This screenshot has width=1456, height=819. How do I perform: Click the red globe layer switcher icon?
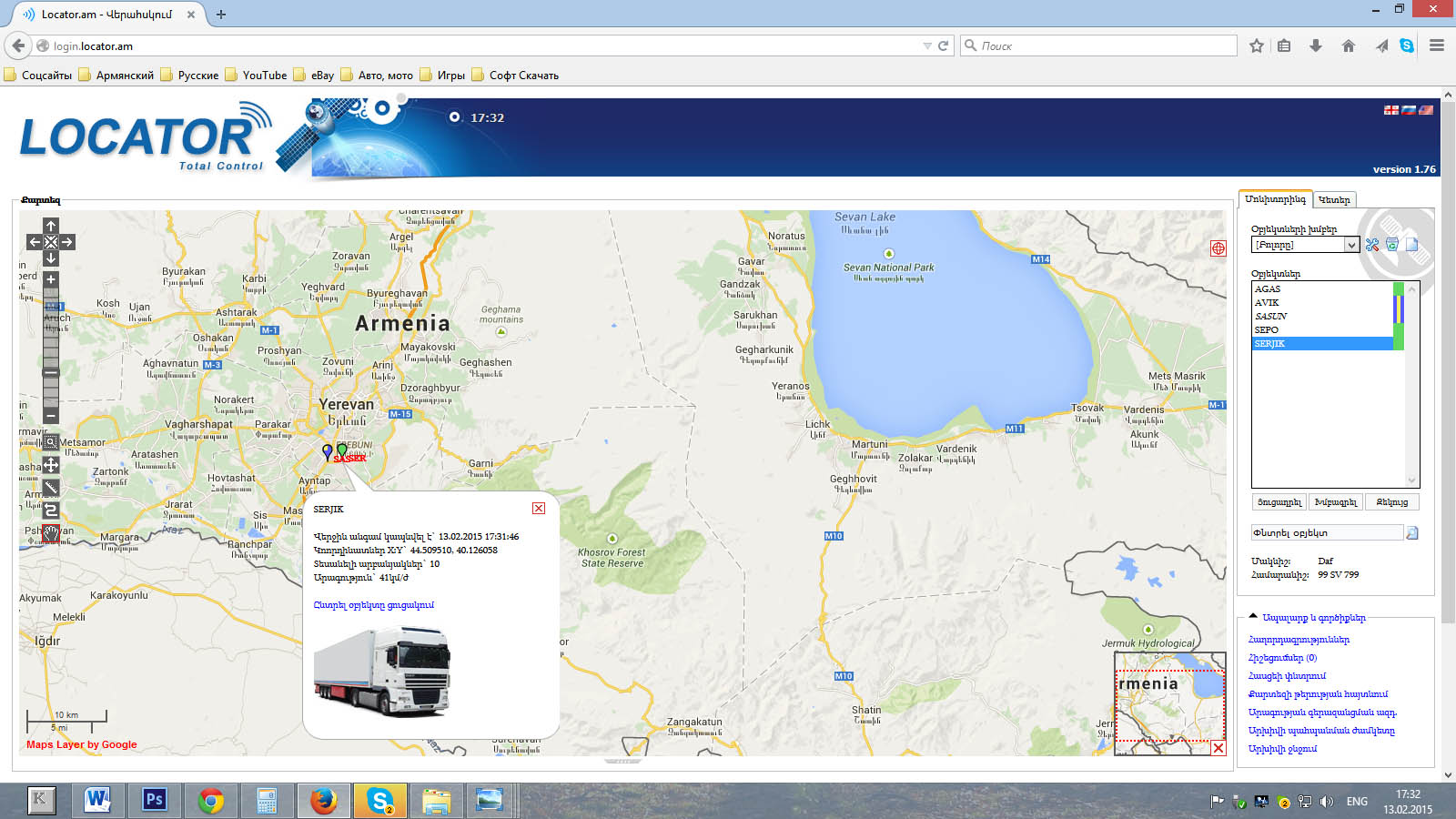[x=1218, y=248]
